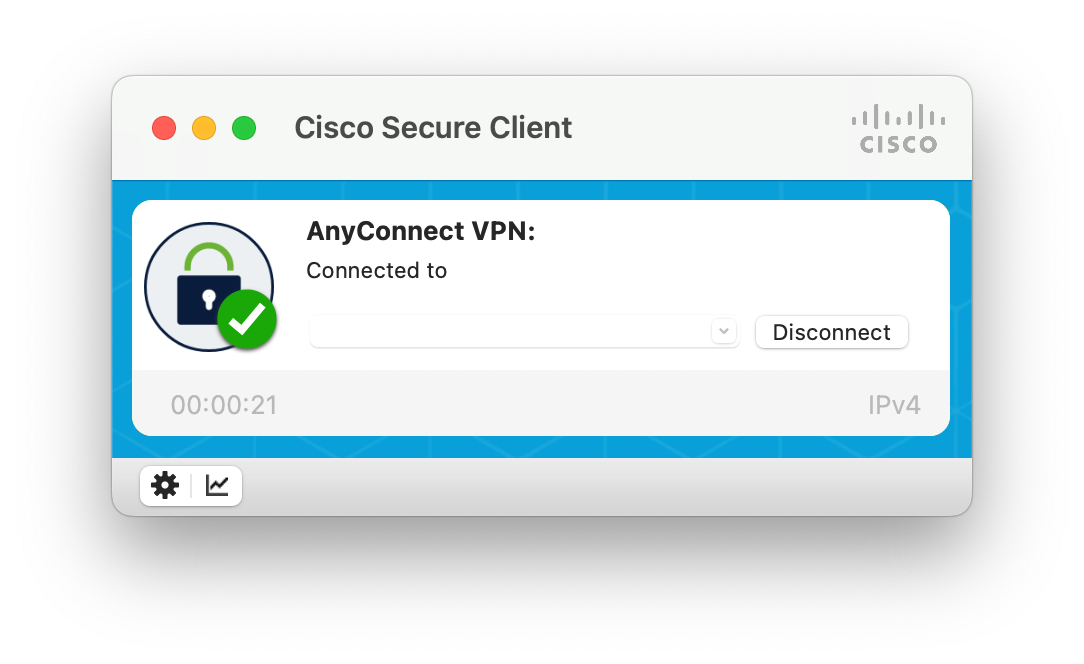Click the 00:00:21 connection timer
This screenshot has height=664, width=1084.
click(x=224, y=405)
